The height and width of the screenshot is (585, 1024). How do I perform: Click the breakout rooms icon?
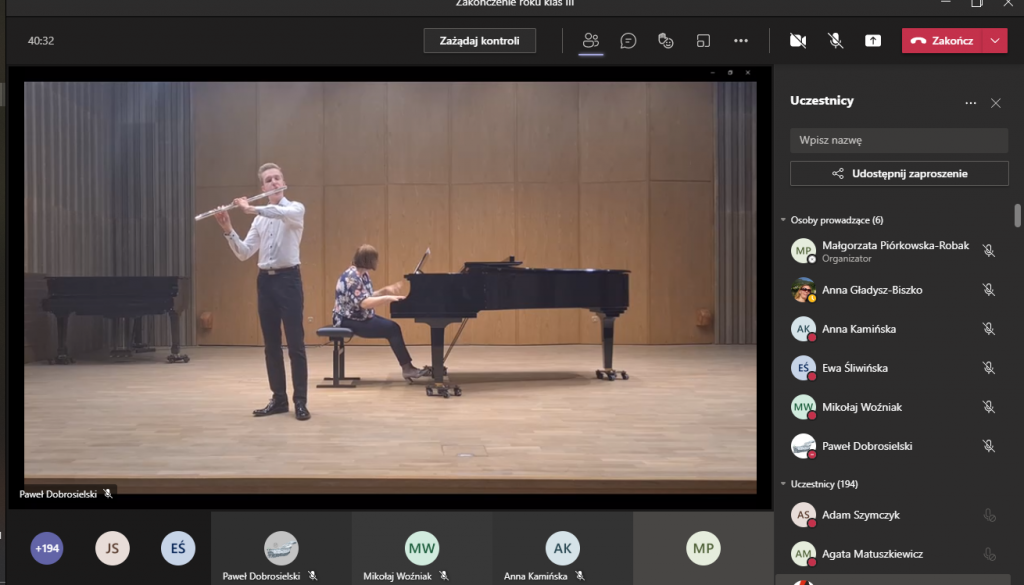[703, 41]
